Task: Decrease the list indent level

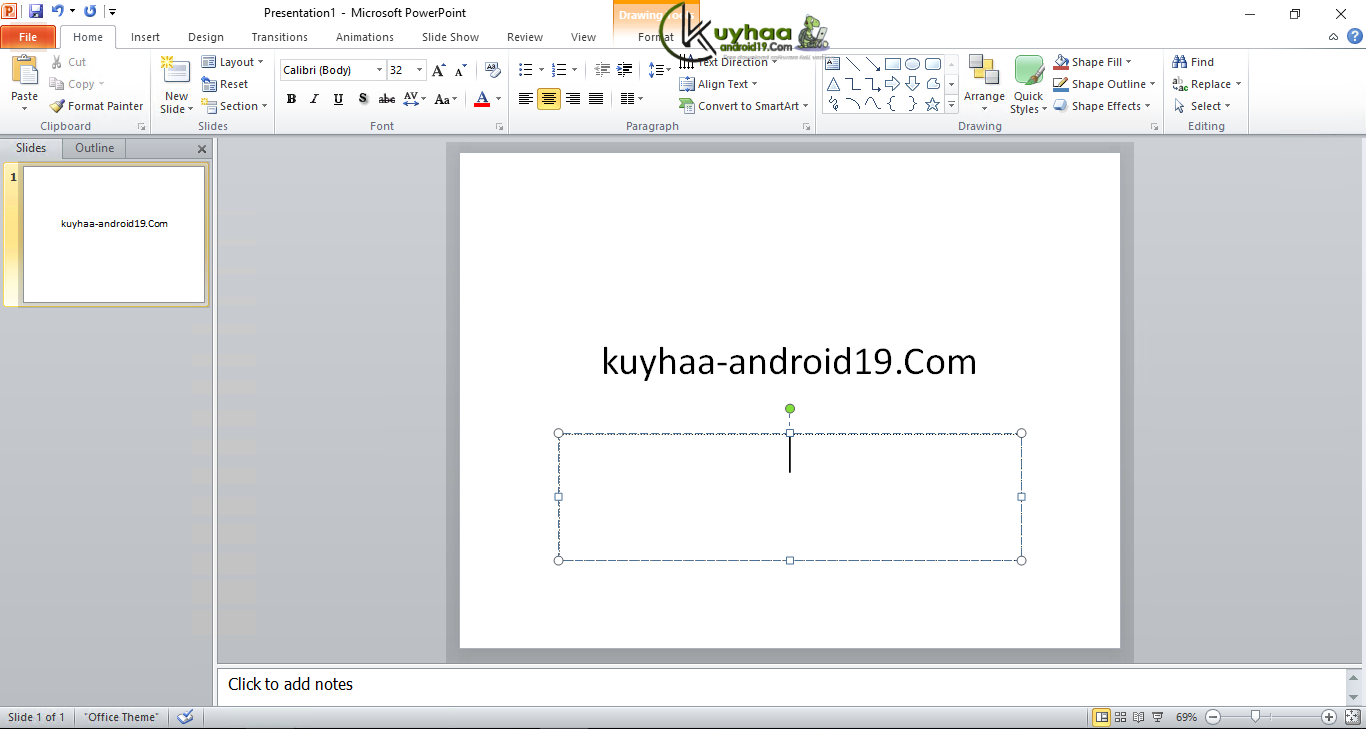Action: [602, 70]
